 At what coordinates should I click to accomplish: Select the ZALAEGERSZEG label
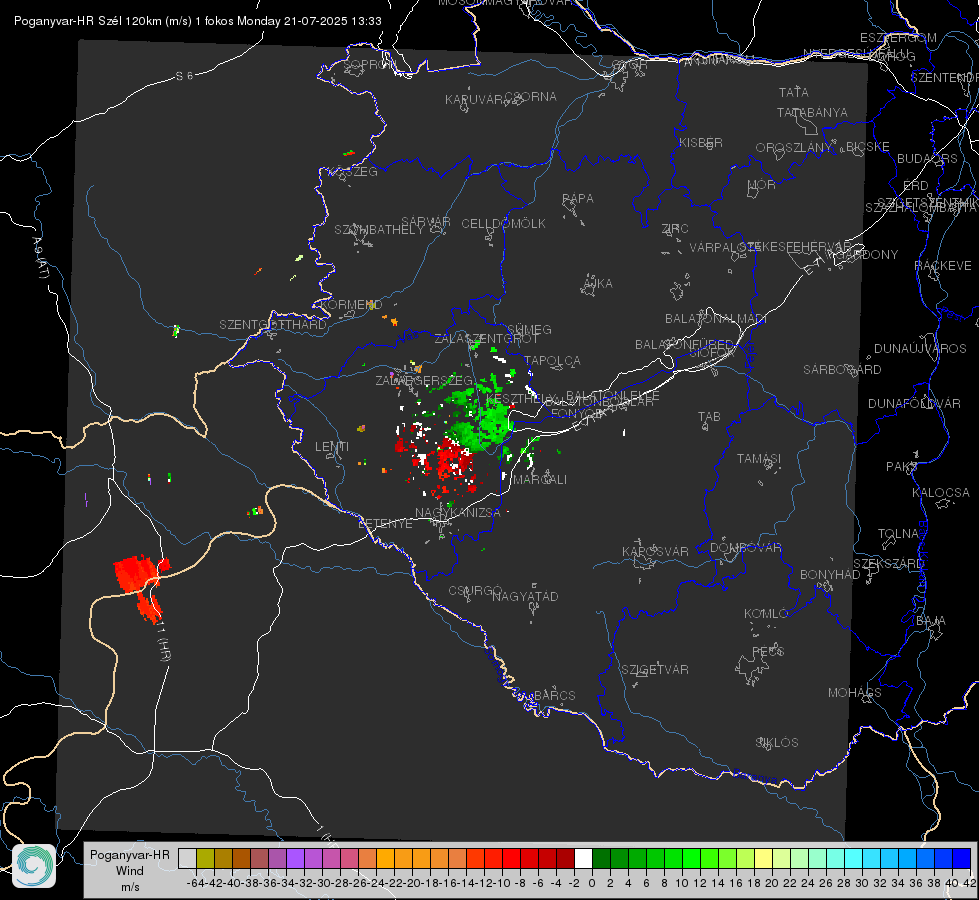click(x=424, y=380)
